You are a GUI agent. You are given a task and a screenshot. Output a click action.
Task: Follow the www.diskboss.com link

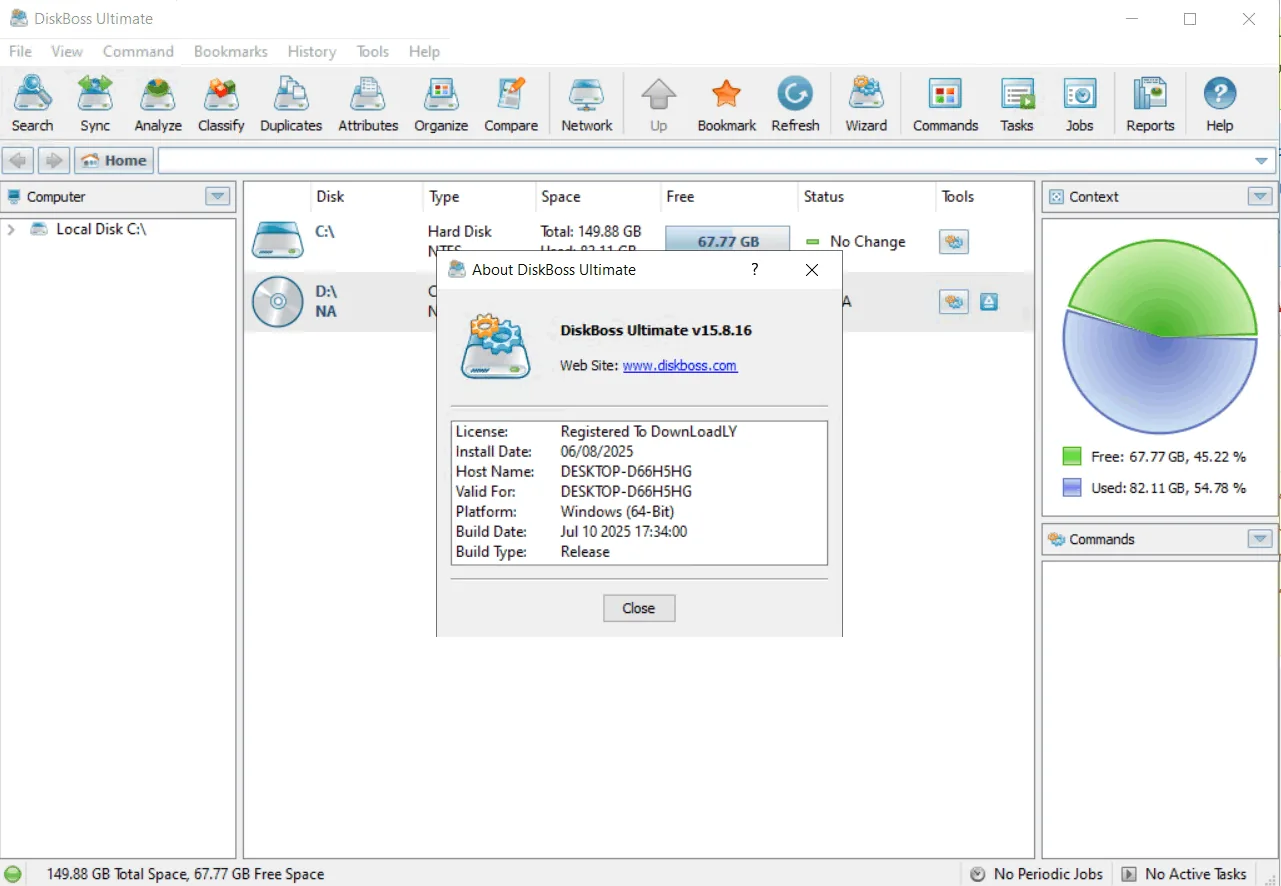click(x=680, y=366)
